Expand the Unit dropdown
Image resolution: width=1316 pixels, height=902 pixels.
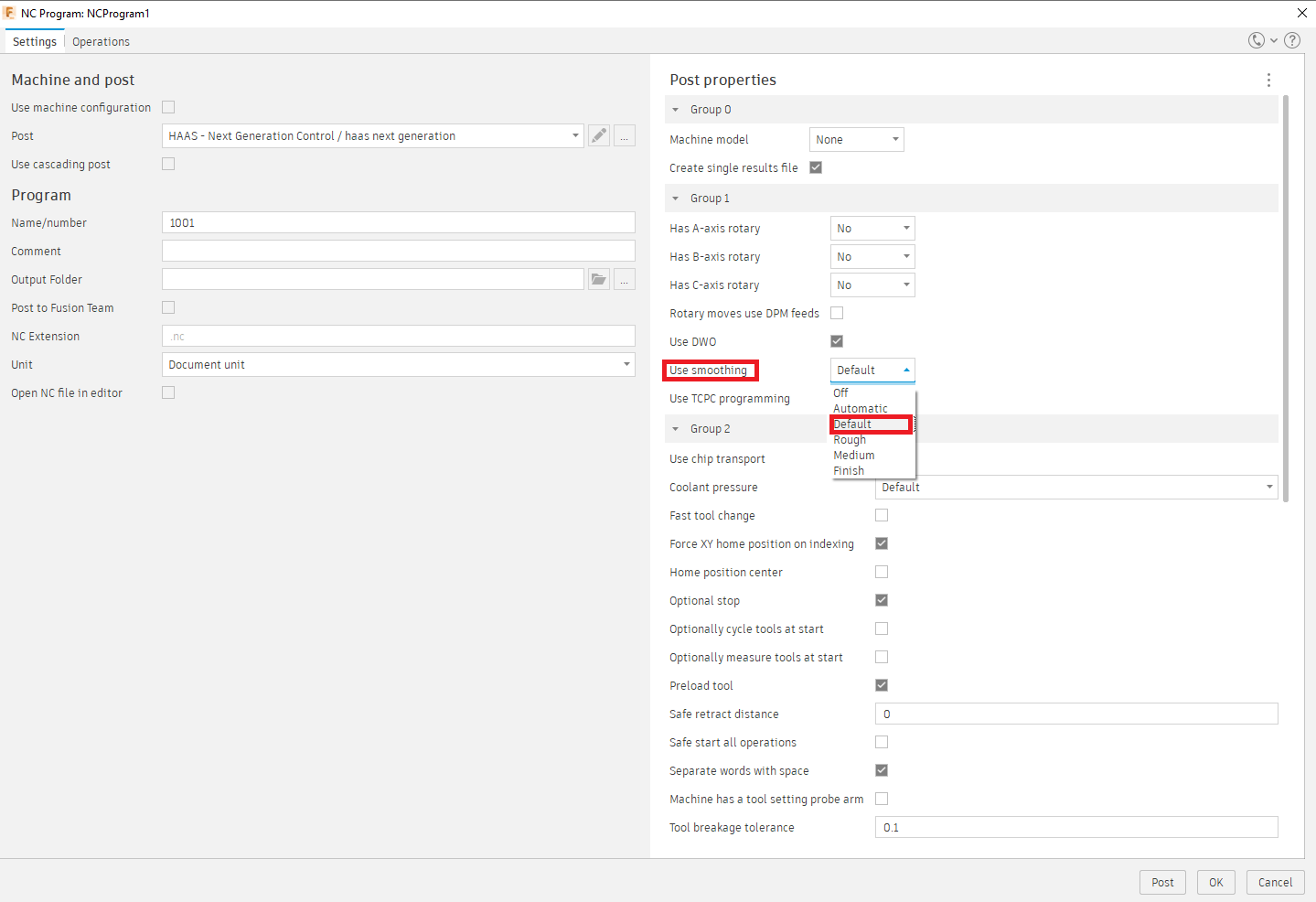point(399,365)
